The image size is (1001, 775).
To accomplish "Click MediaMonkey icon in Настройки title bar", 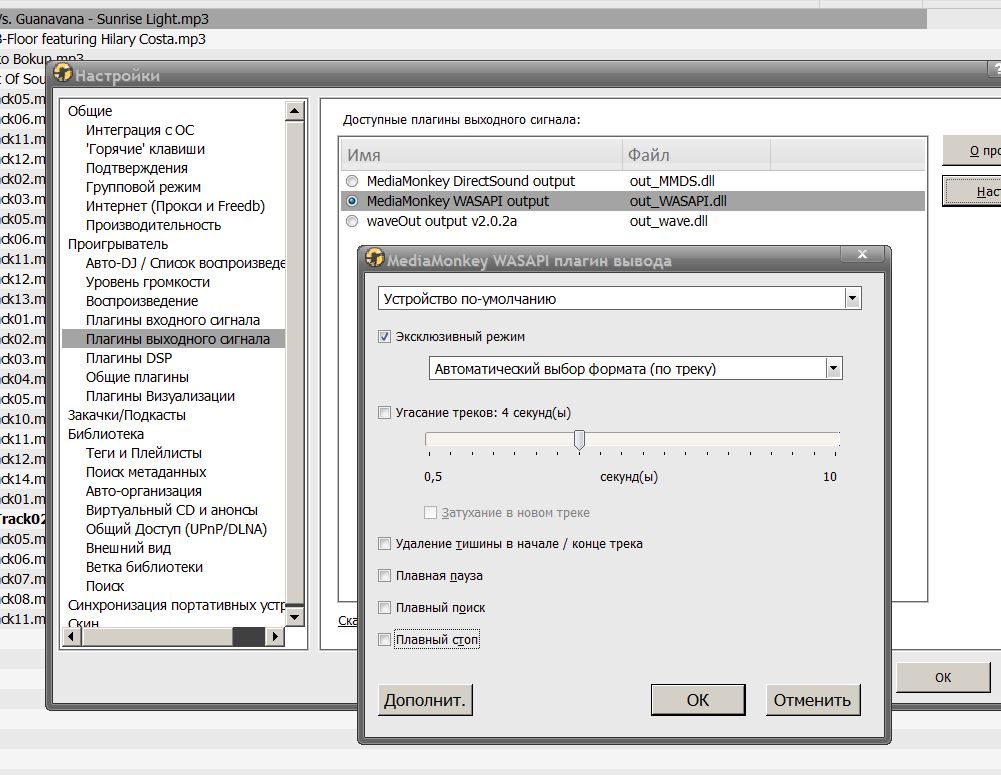I will (63, 73).
